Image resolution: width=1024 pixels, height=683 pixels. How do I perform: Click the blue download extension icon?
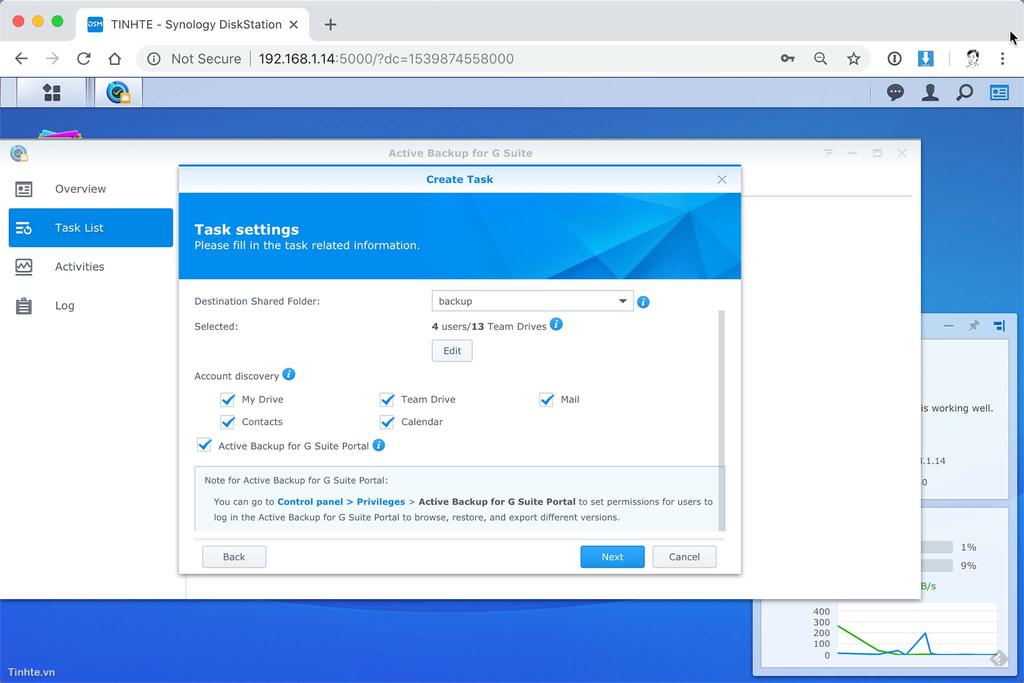[x=925, y=59]
